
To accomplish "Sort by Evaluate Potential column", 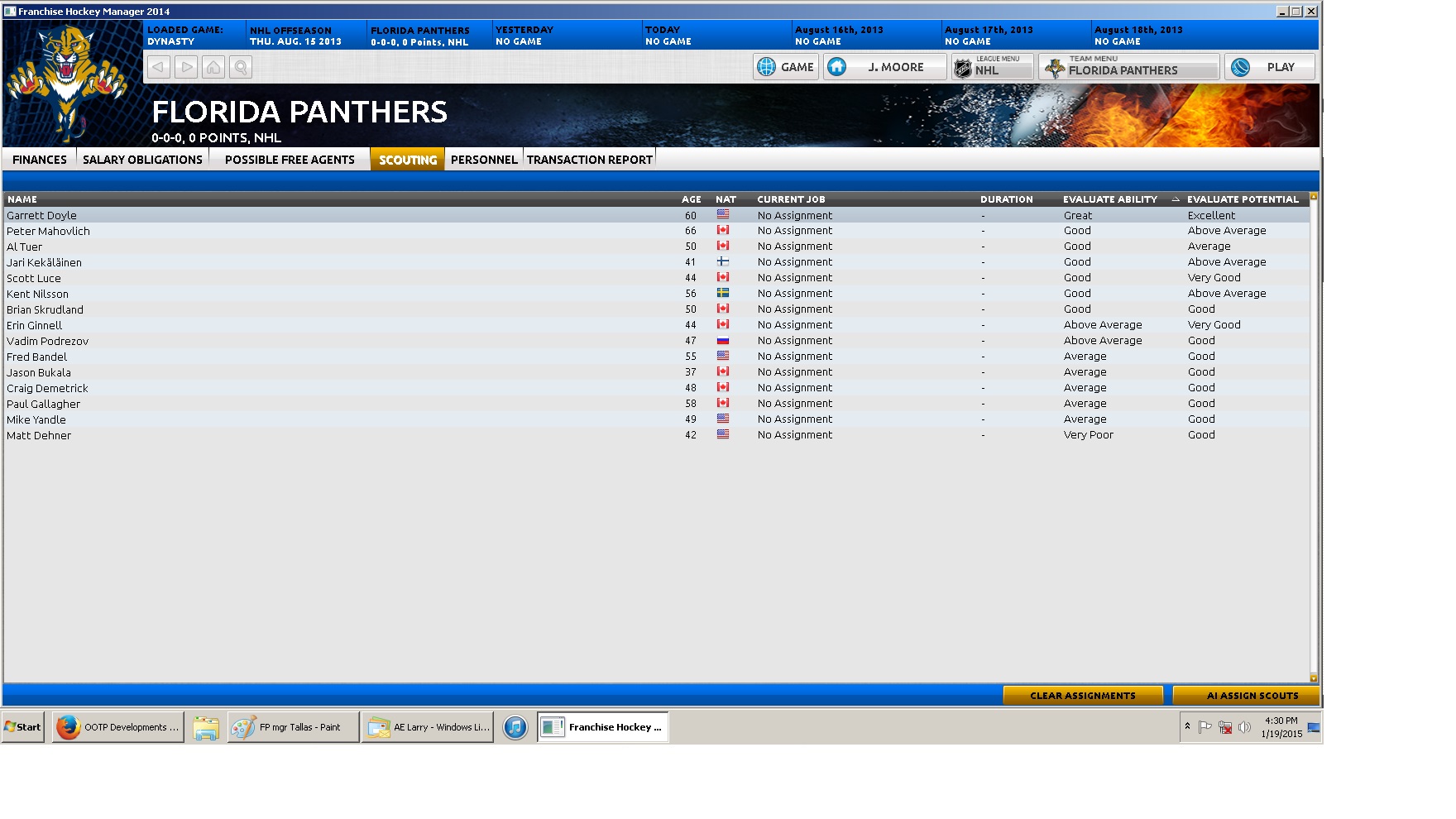I will click(1243, 199).
